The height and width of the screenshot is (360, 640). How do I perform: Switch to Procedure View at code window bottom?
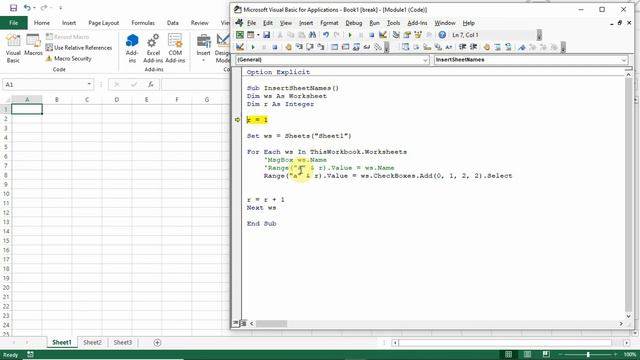(236, 323)
